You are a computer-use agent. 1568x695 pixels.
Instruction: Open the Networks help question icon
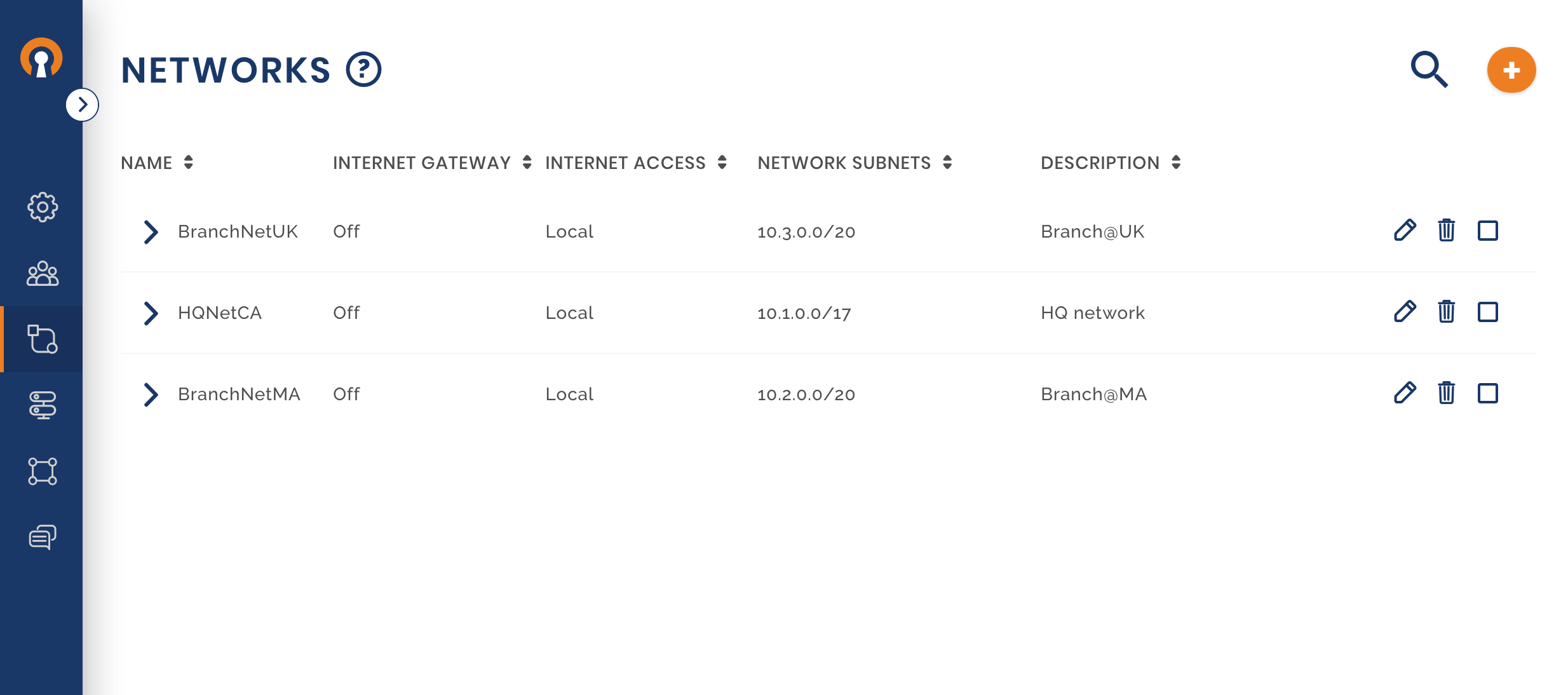click(363, 69)
